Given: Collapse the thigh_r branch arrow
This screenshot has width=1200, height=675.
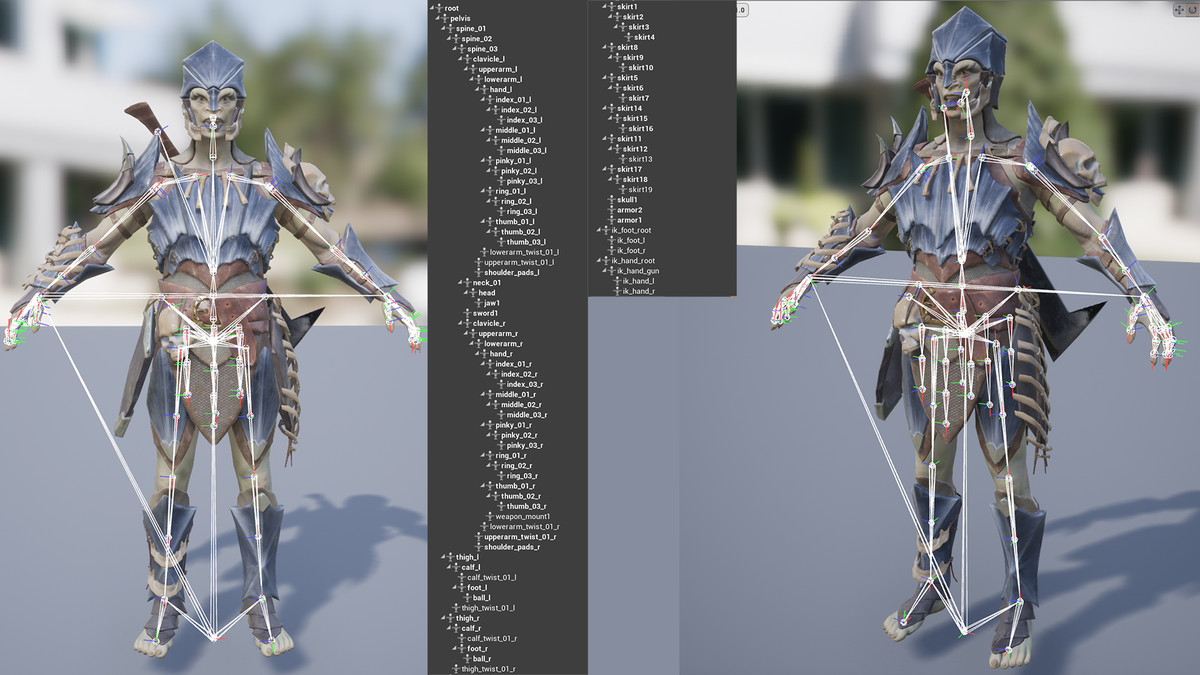Looking at the screenshot, I should pos(445,618).
